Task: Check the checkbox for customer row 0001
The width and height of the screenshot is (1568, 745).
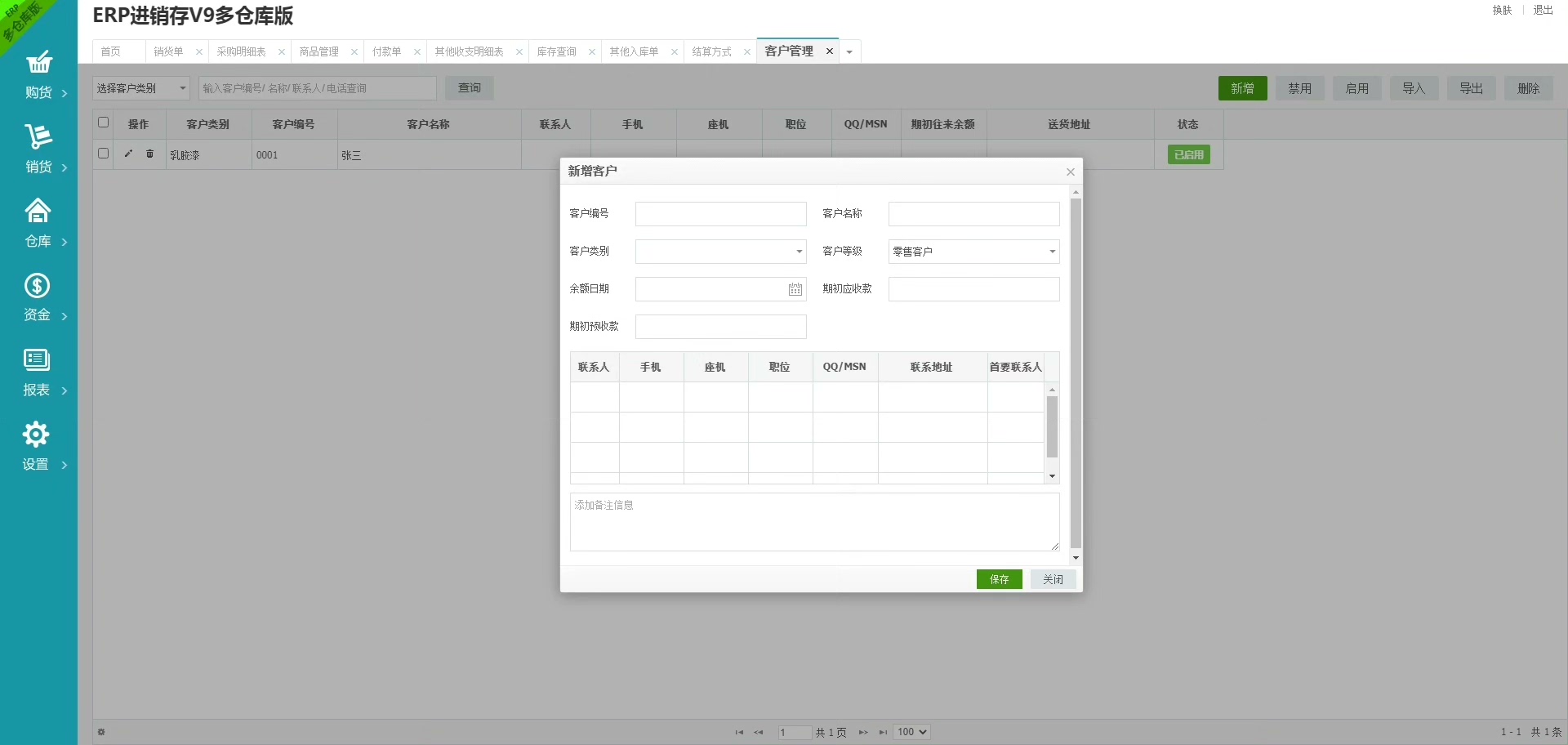Action: 103,154
